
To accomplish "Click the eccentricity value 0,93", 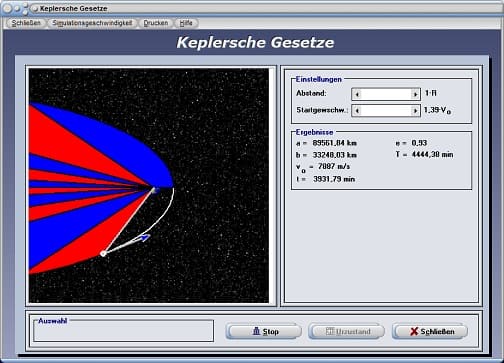I will pos(419,143).
